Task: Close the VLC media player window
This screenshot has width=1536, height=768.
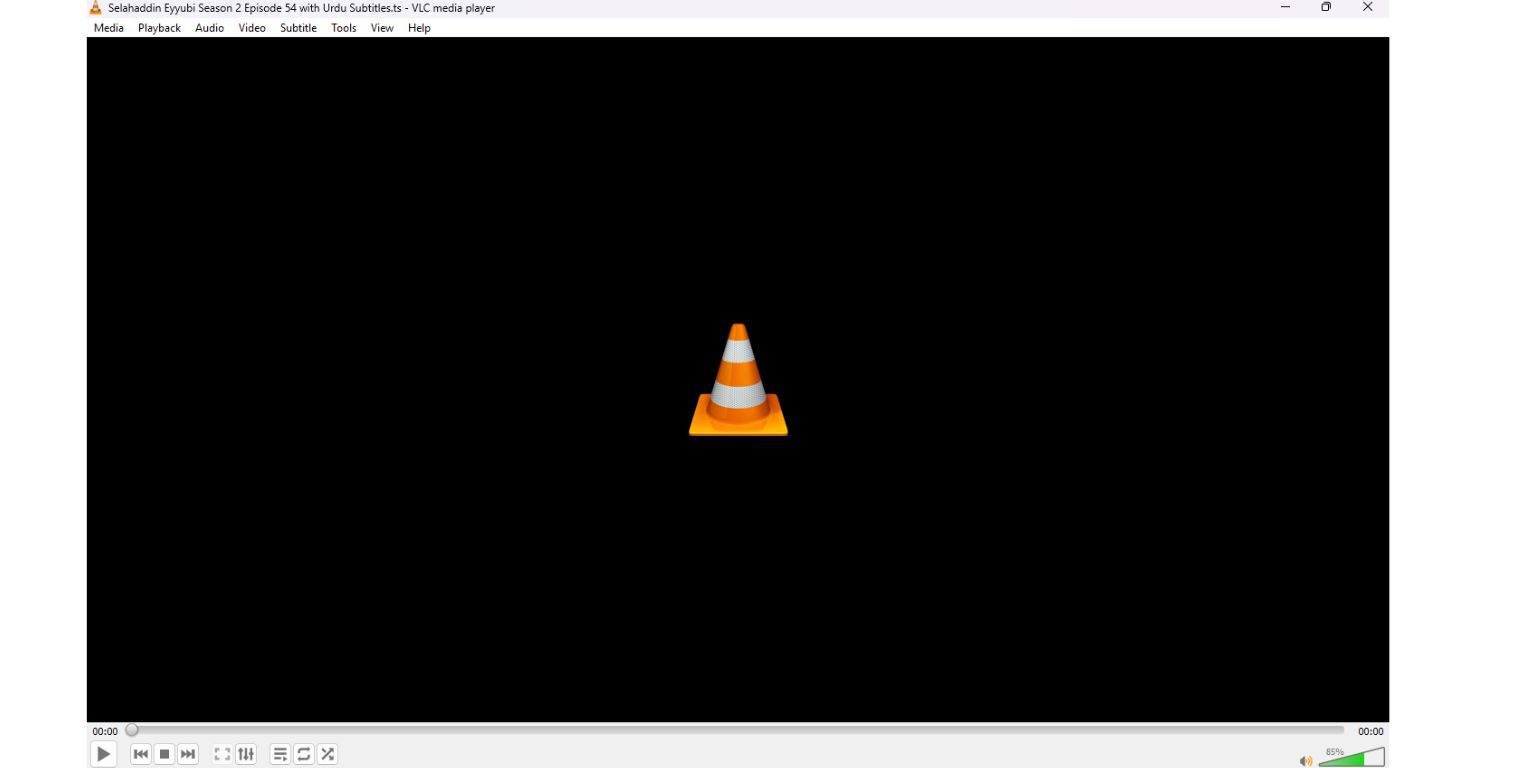Action: (x=1368, y=8)
